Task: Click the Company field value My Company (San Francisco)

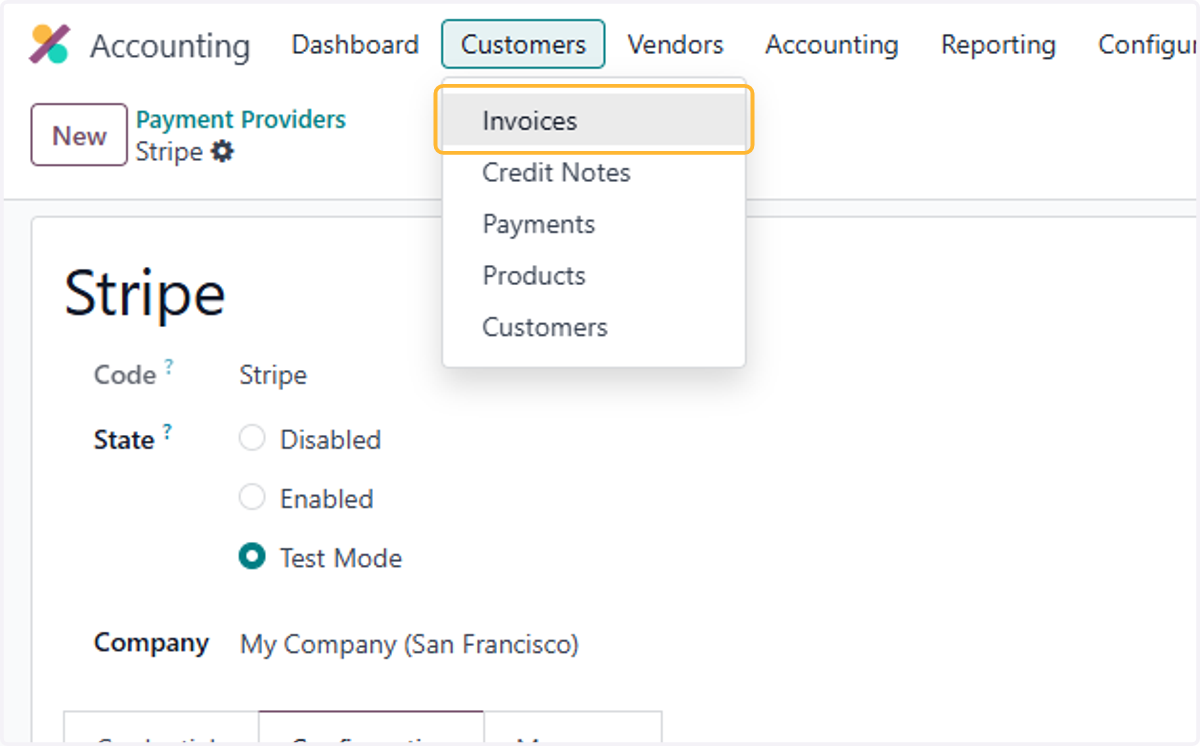Action: 409,644
